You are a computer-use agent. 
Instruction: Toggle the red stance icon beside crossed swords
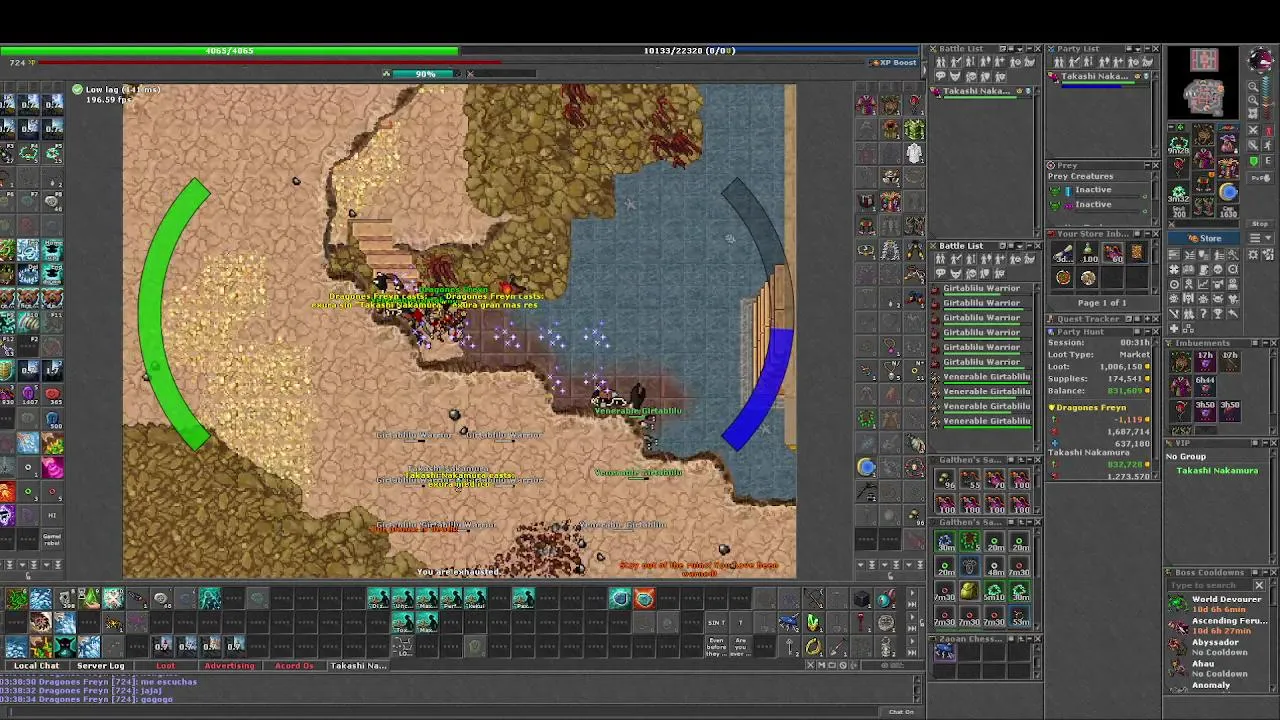1268,130
